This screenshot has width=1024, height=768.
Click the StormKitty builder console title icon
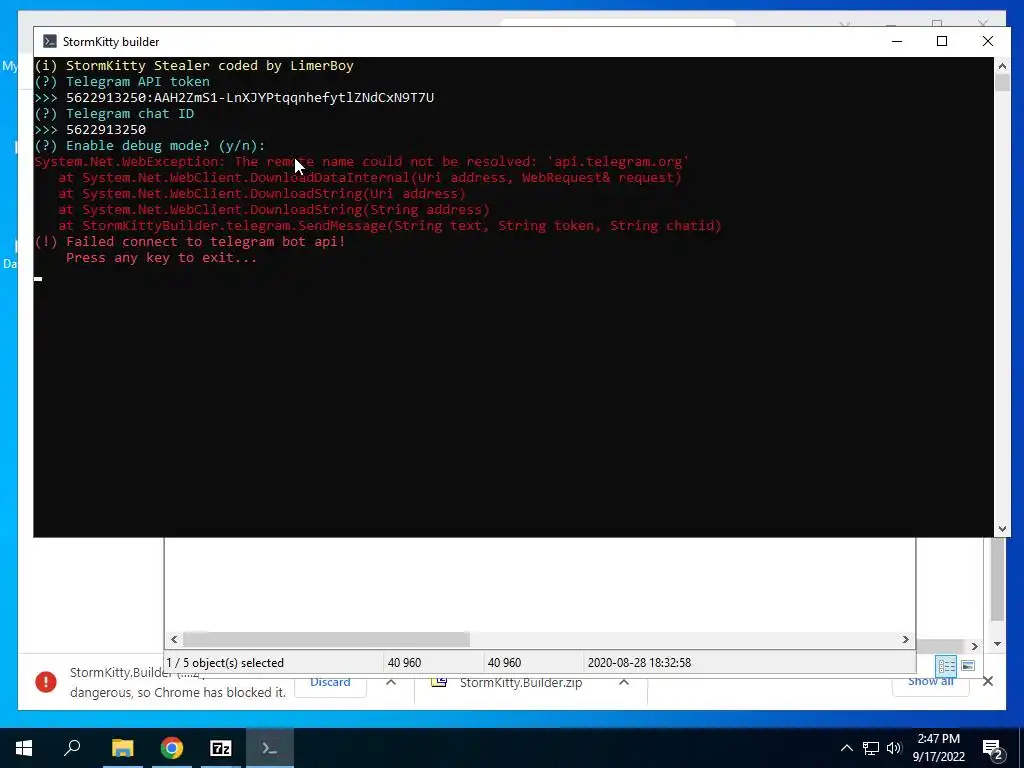pos(50,42)
